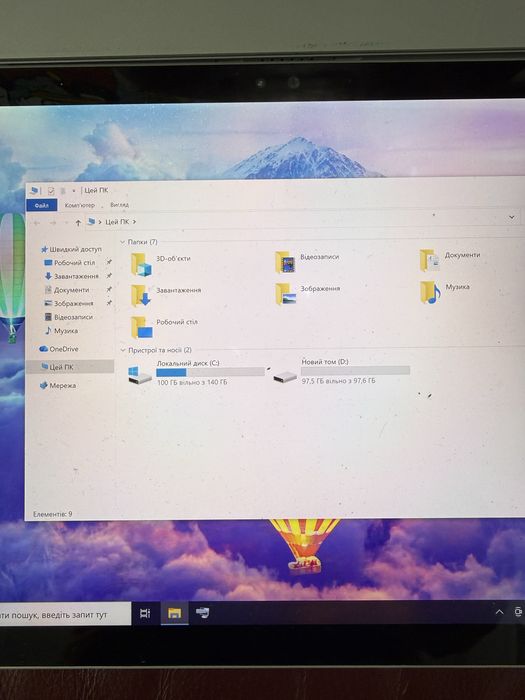The width and height of the screenshot is (525, 700).
Task: Click the Back arrow navigation button
Action: coord(37,222)
